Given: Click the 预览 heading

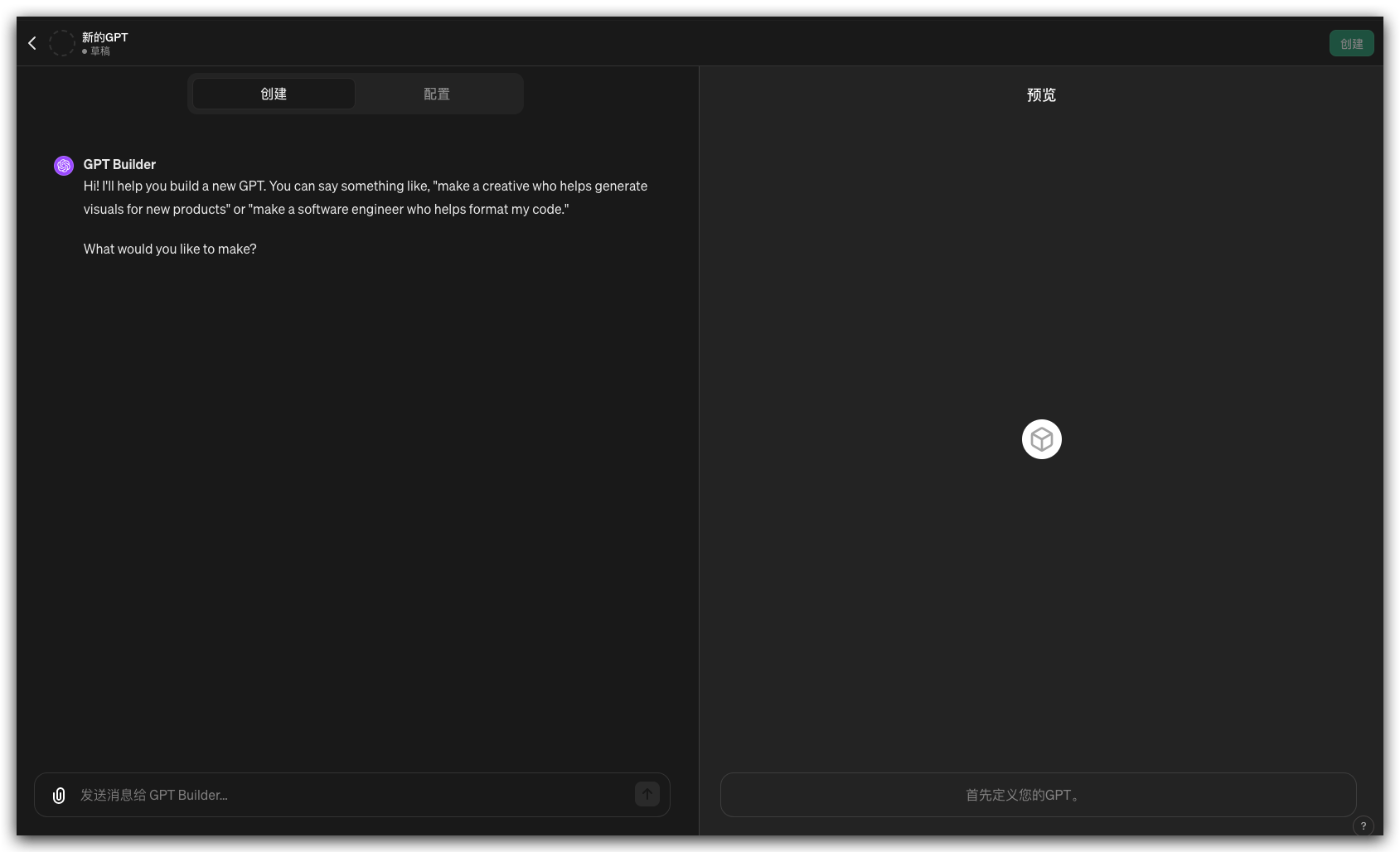Looking at the screenshot, I should coord(1041,95).
